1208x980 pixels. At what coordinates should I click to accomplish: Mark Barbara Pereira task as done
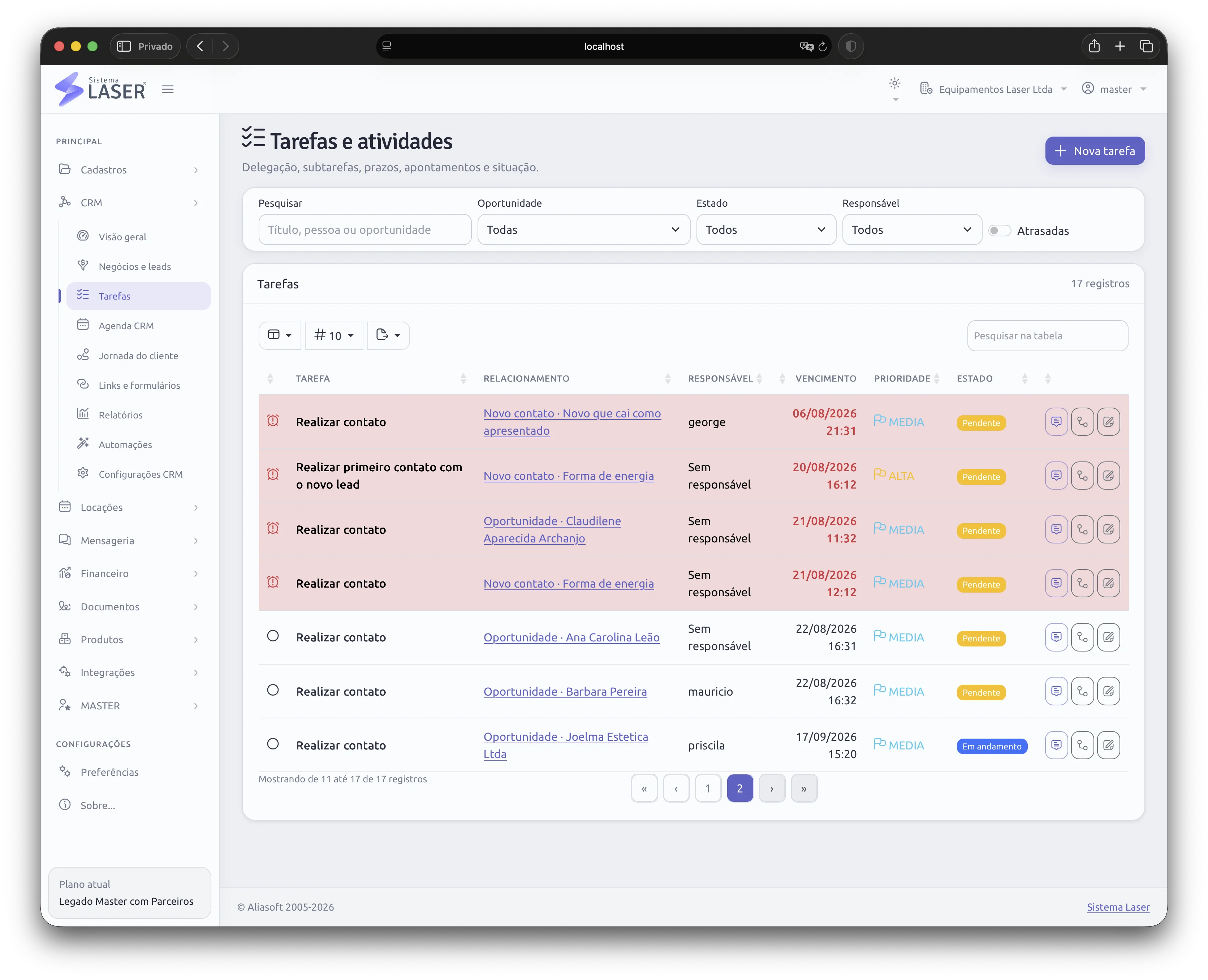273,691
